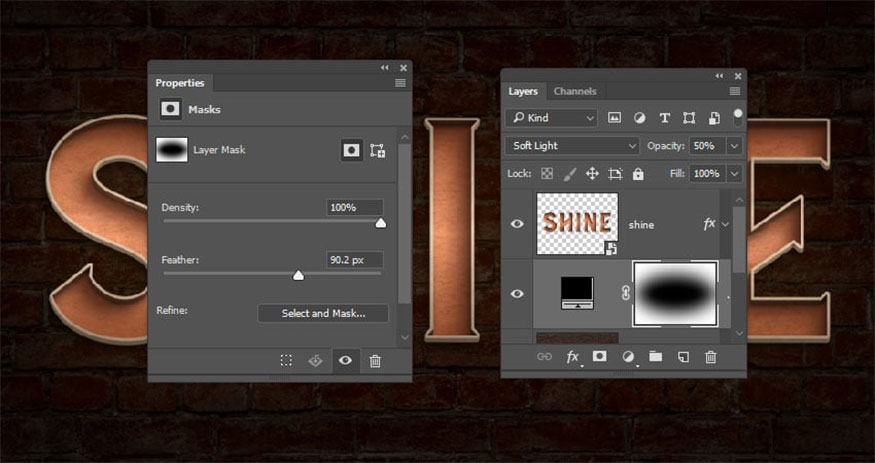Add layer mask from Layers panel footer
875x463 pixels.
600,357
